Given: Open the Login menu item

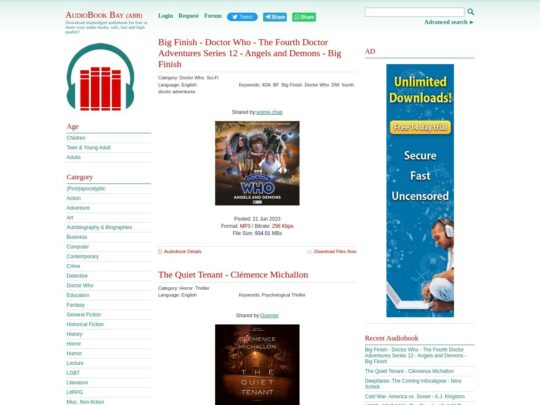Looking at the screenshot, I should pyautogui.click(x=165, y=16).
